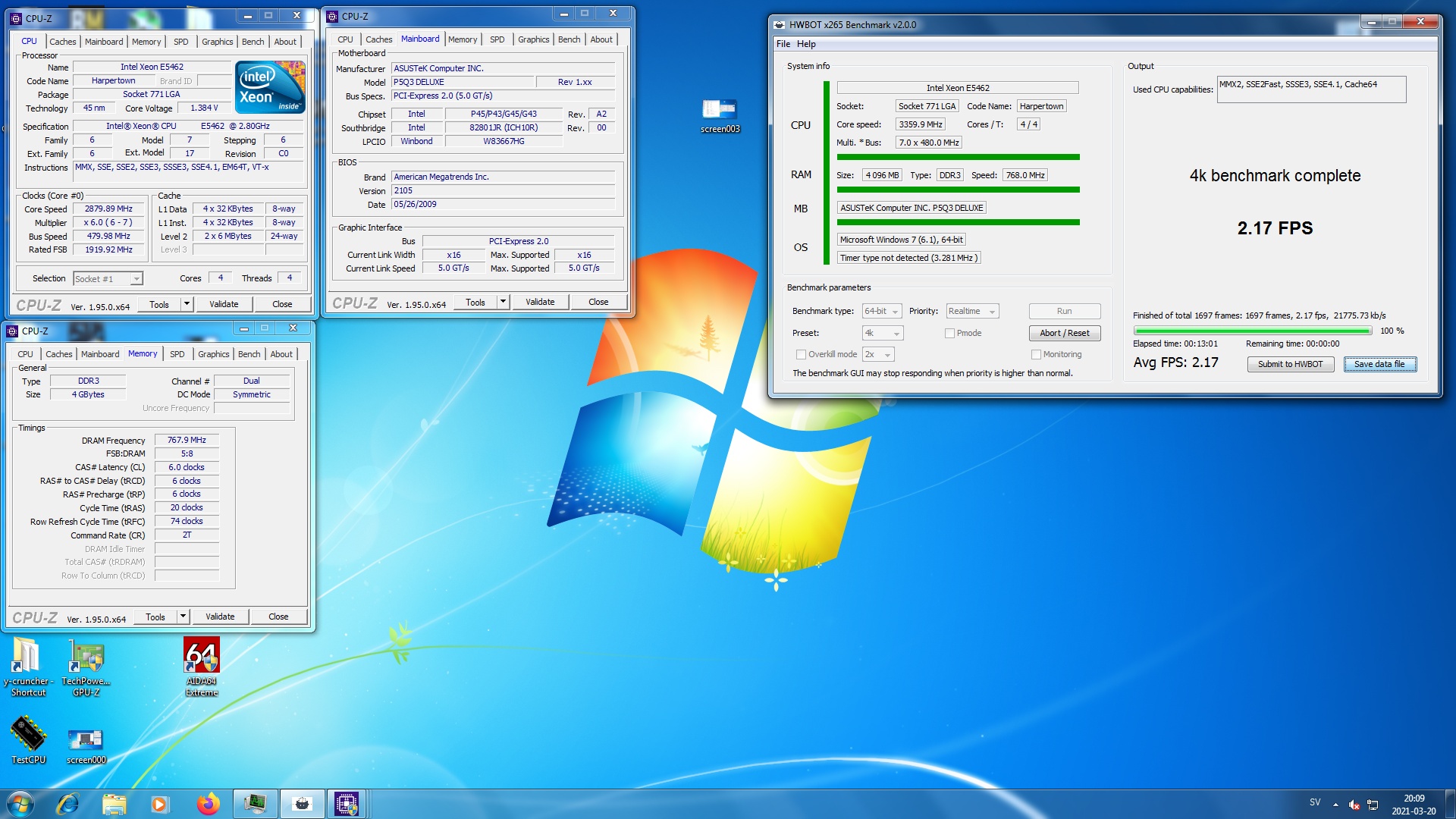Click Tools button in Memory window

click(155, 617)
